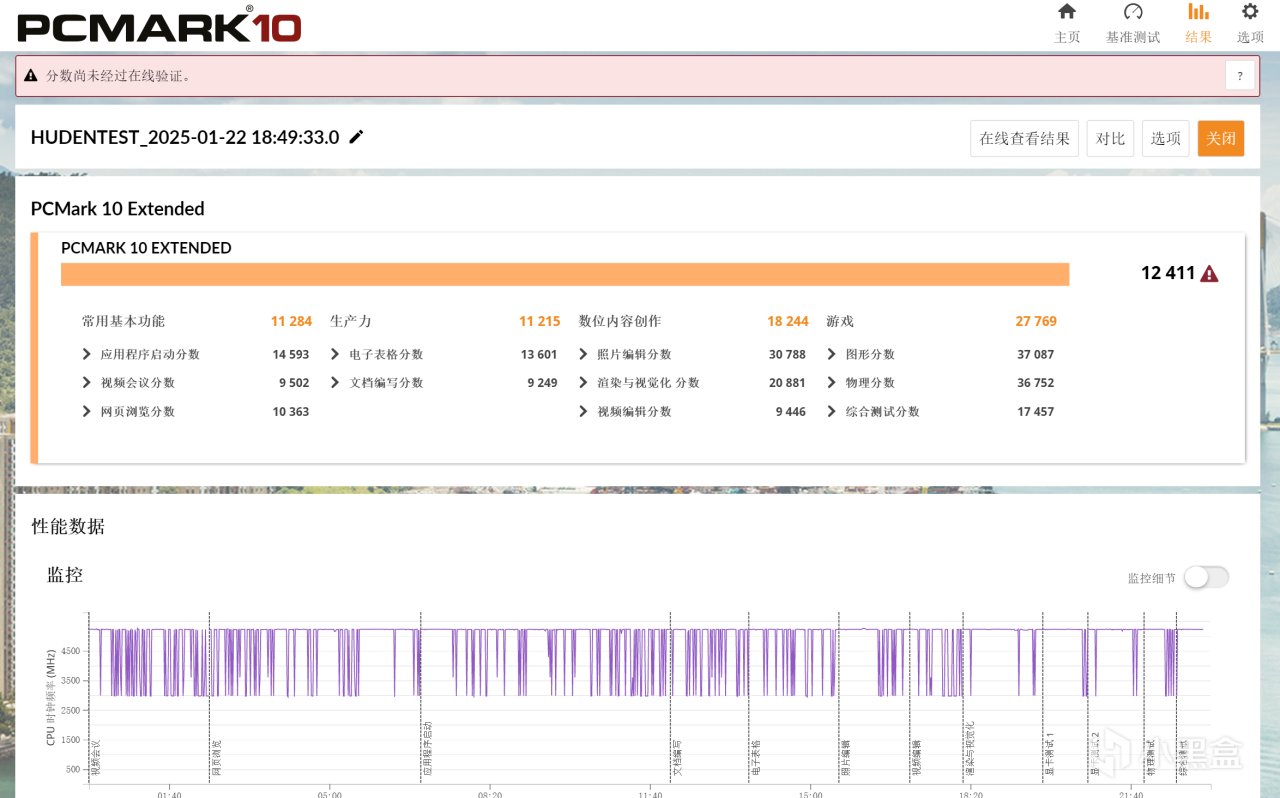Click the 图形分数 value 37 087
Viewport: 1280px width, 798px height.
1036,354
